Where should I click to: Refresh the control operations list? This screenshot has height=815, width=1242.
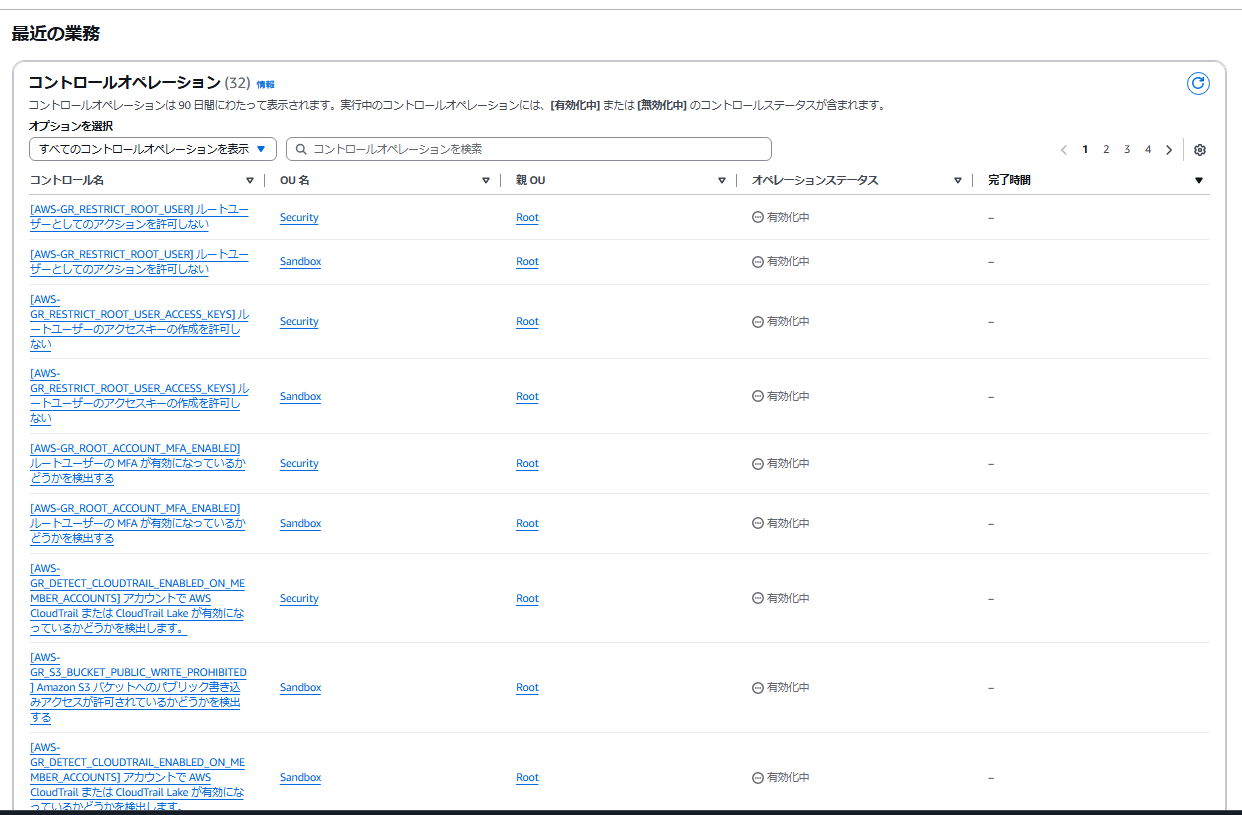point(1198,84)
